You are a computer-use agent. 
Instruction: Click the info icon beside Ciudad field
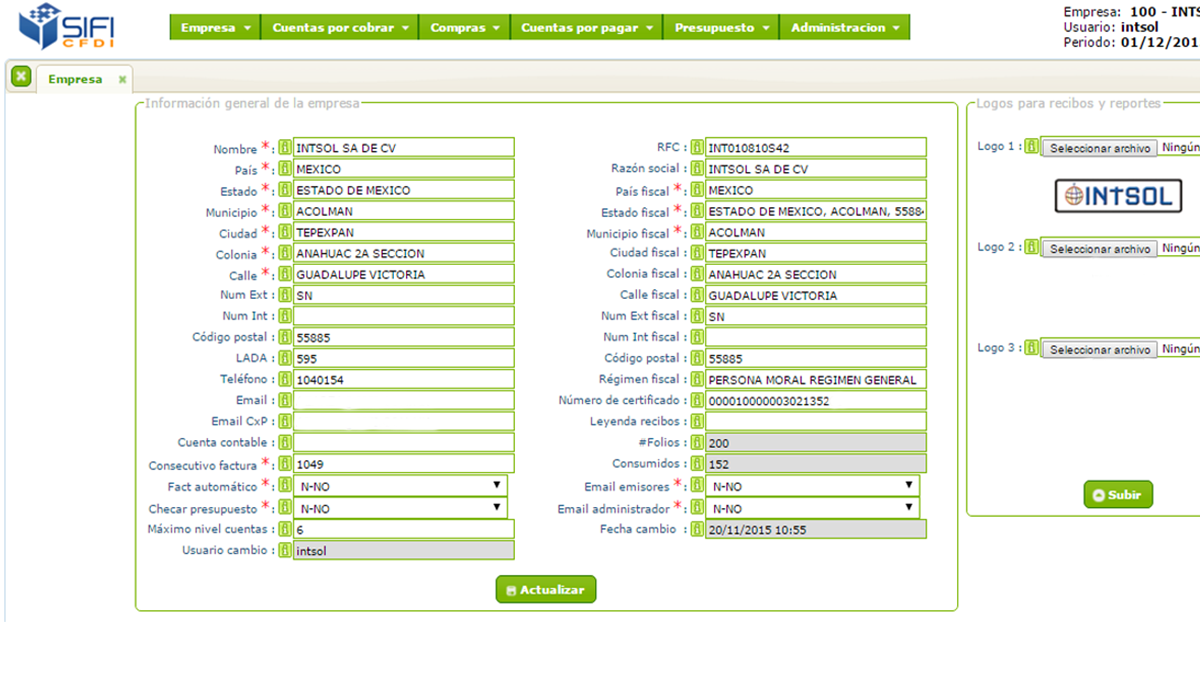click(284, 232)
